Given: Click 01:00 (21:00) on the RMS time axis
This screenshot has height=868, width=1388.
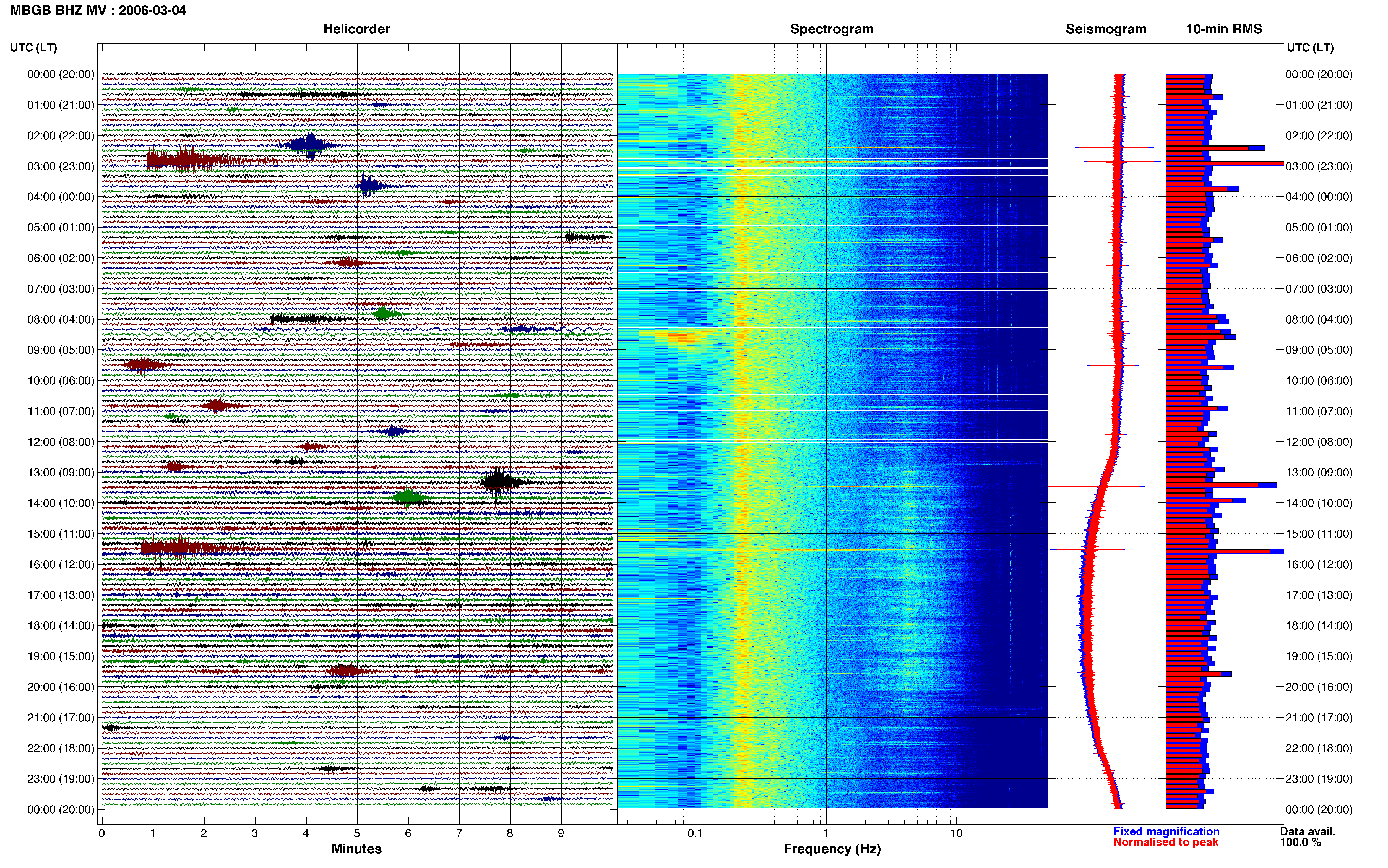Looking at the screenshot, I should [x=1319, y=105].
